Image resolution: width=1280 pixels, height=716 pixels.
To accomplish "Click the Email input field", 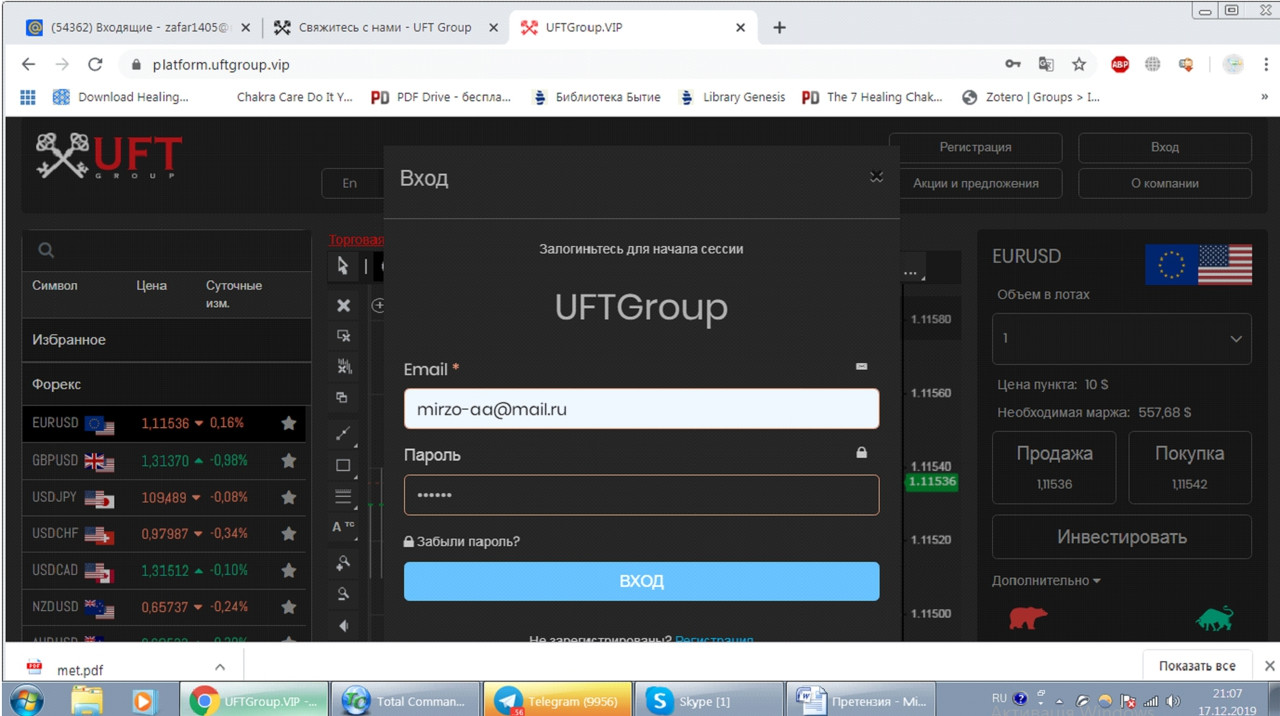I will (x=641, y=409).
